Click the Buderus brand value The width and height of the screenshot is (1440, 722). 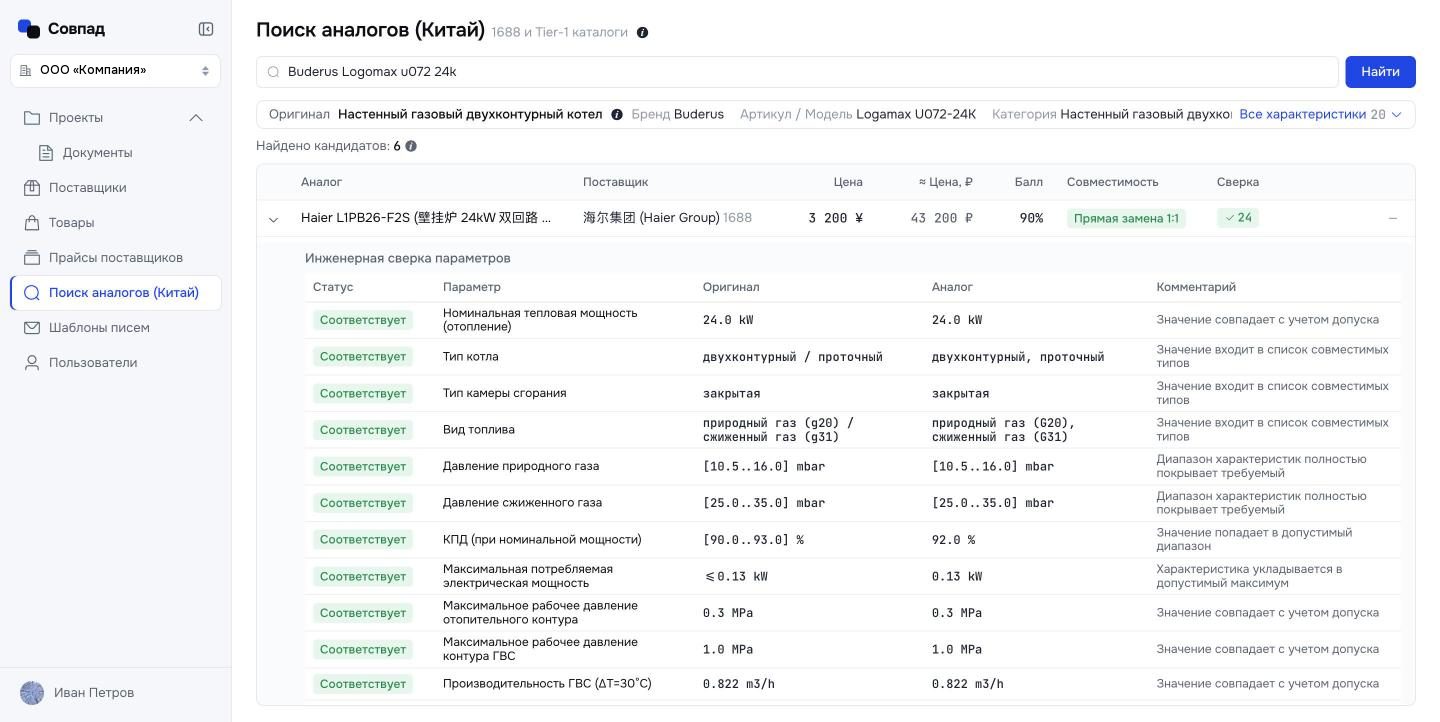699,114
